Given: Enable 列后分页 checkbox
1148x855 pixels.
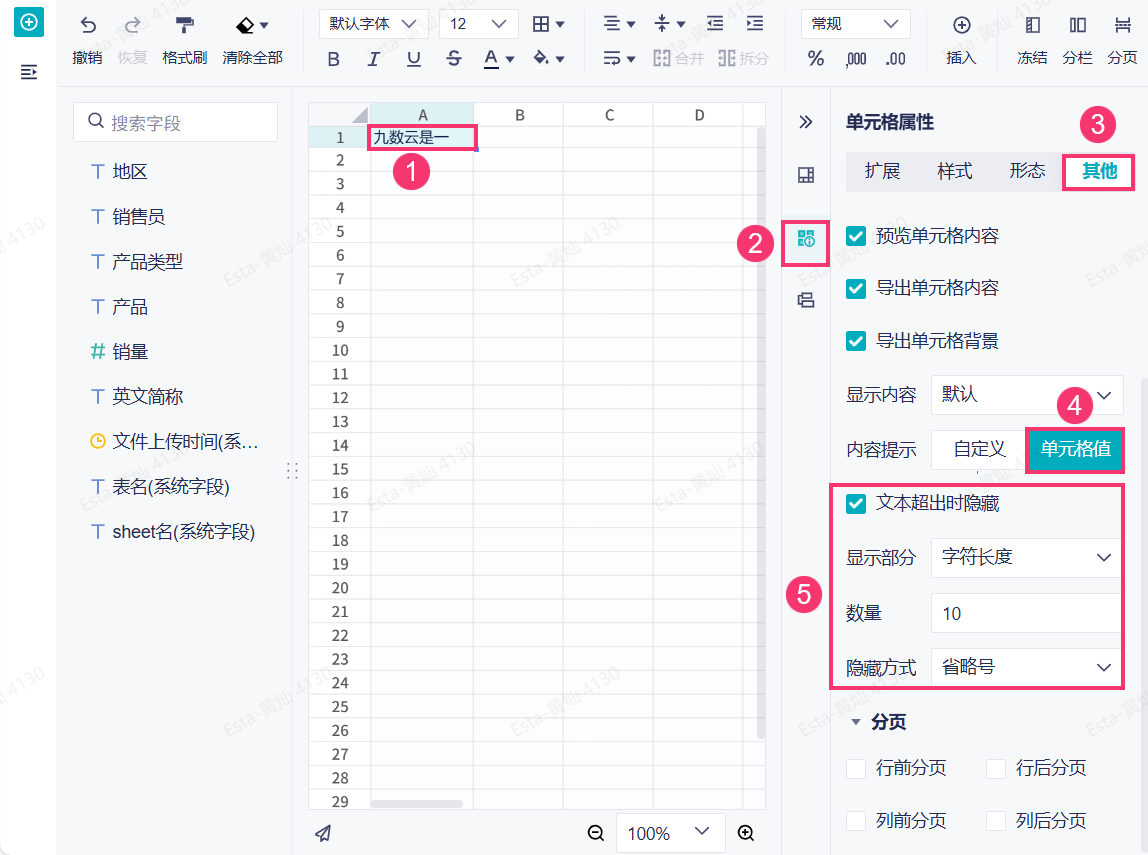Looking at the screenshot, I should pyautogui.click(x=996, y=821).
